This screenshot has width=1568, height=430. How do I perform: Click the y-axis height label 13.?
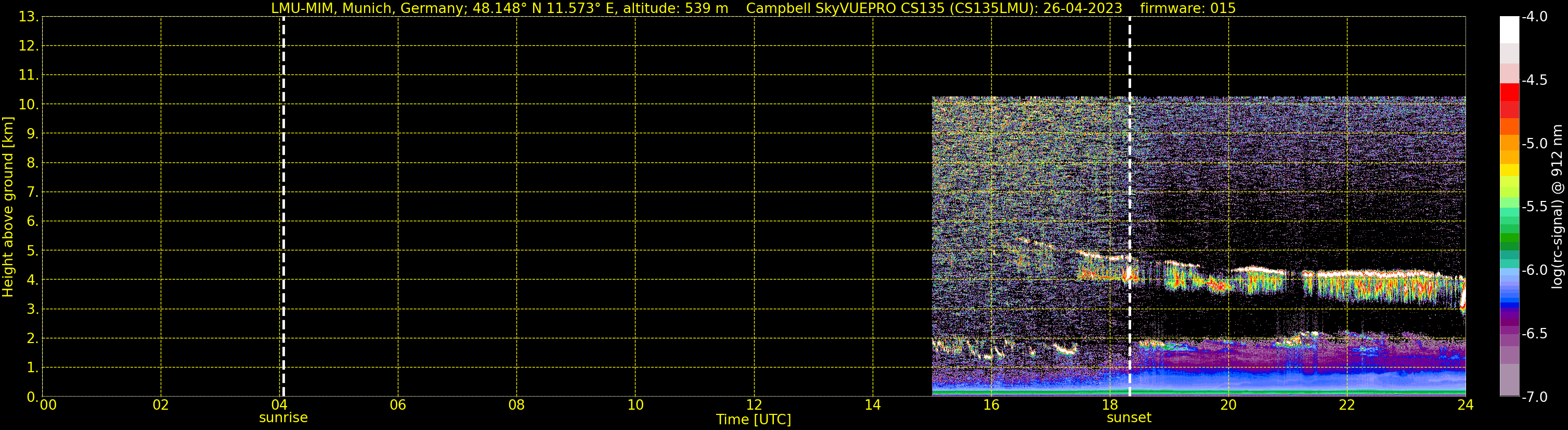point(28,17)
